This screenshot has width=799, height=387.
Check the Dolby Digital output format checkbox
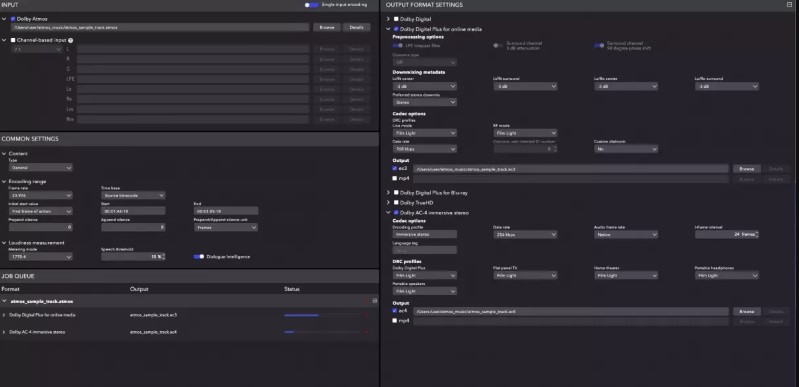(x=396, y=19)
